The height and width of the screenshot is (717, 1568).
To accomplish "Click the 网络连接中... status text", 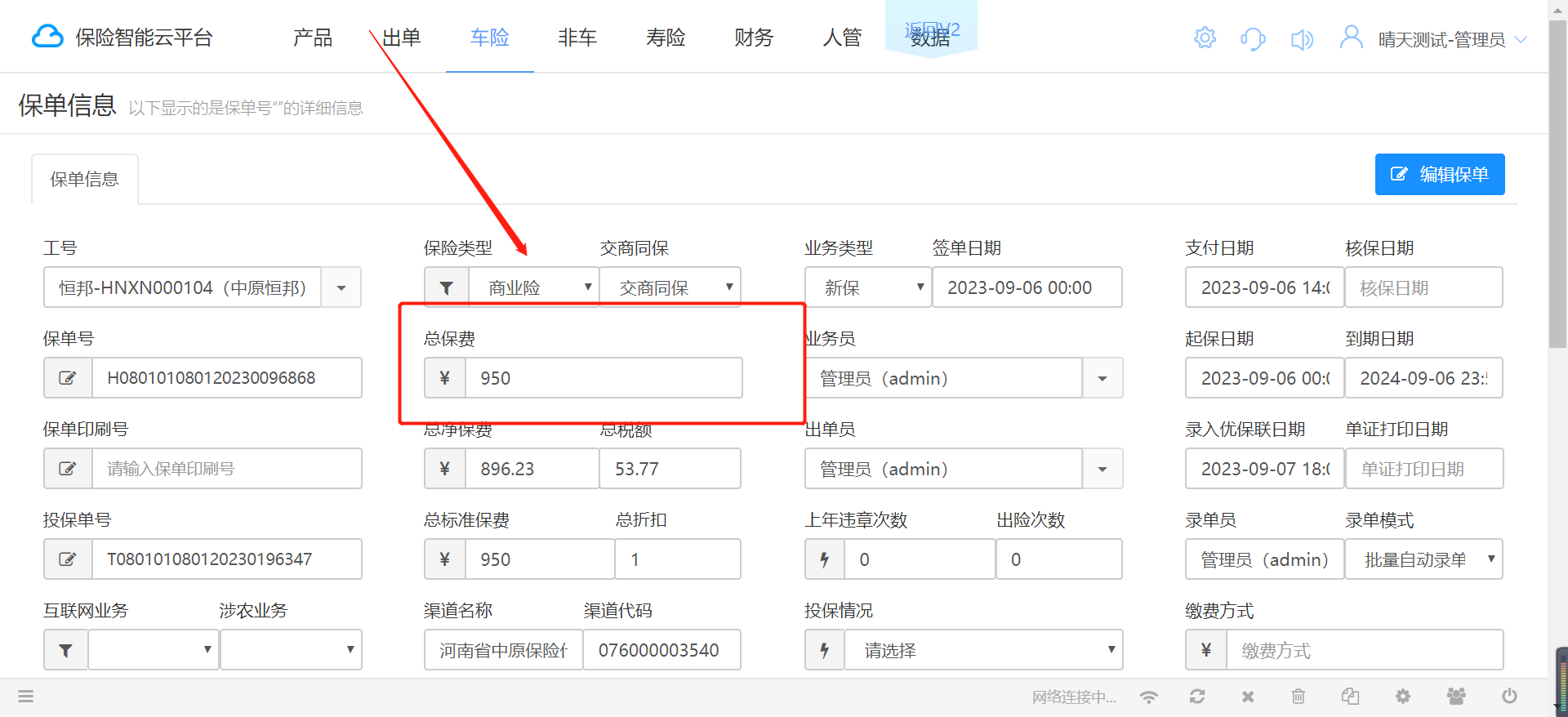I will 1074,697.
